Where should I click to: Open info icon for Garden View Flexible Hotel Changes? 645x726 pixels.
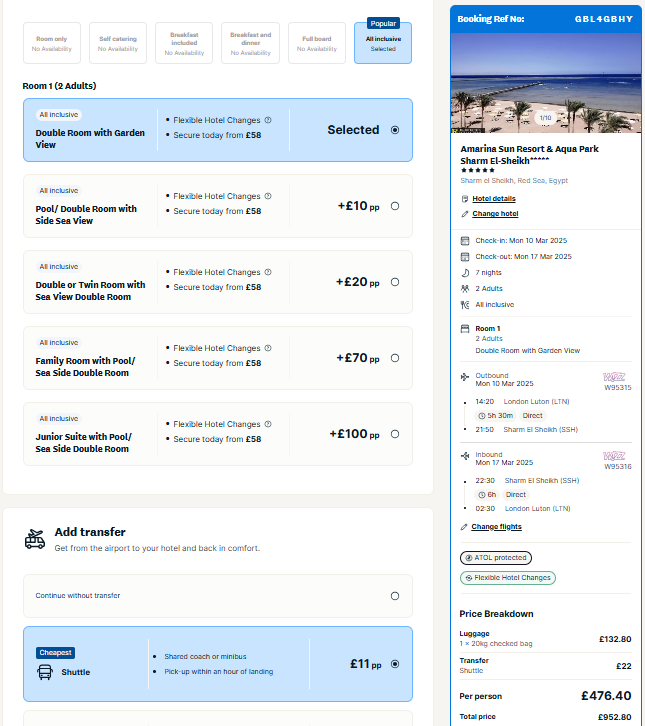click(268, 120)
